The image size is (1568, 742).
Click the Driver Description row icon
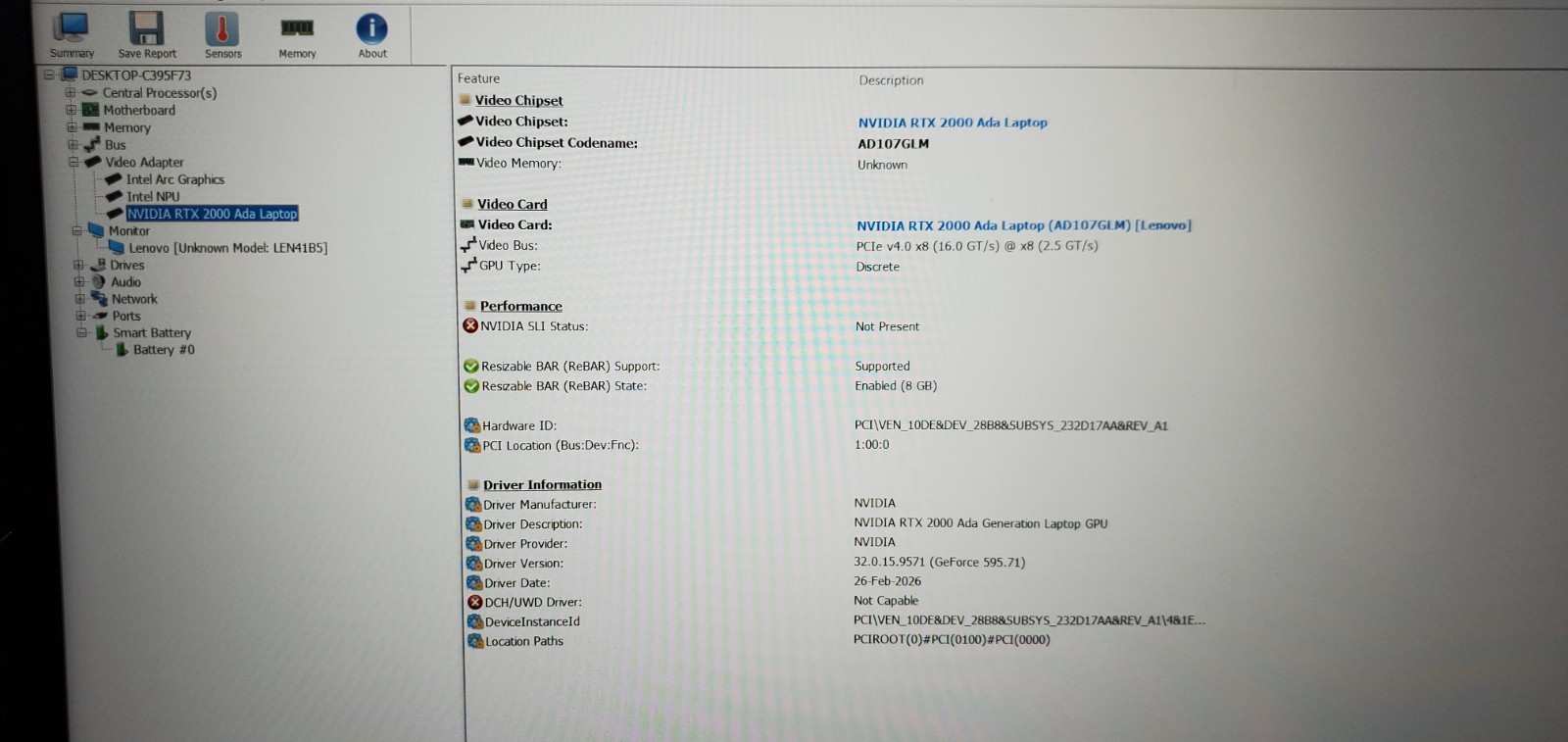pos(473,523)
